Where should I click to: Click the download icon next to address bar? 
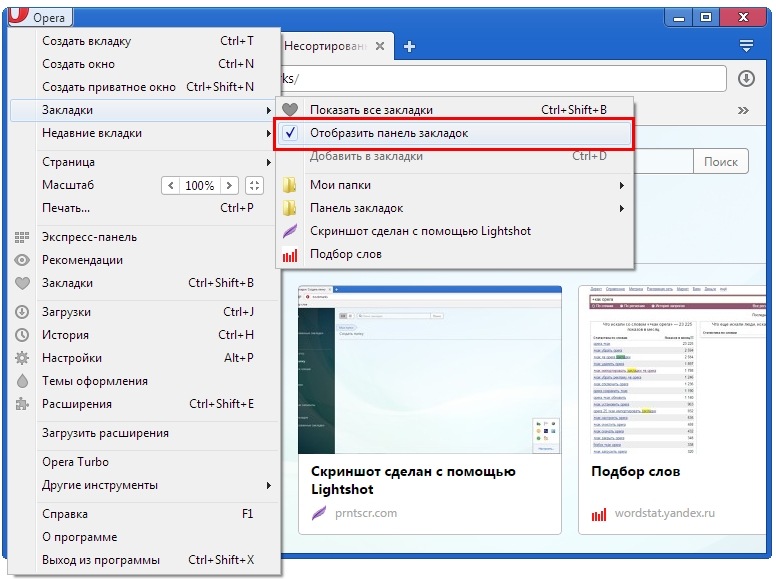pyautogui.click(x=746, y=79)
